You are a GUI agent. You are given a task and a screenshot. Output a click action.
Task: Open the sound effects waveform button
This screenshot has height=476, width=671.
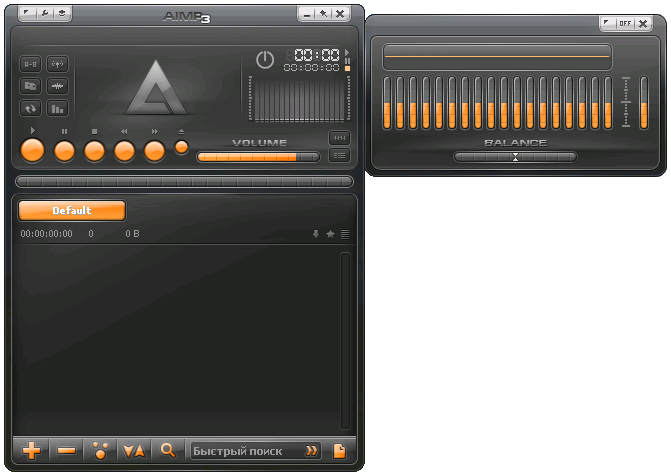[x=57, y=86]
